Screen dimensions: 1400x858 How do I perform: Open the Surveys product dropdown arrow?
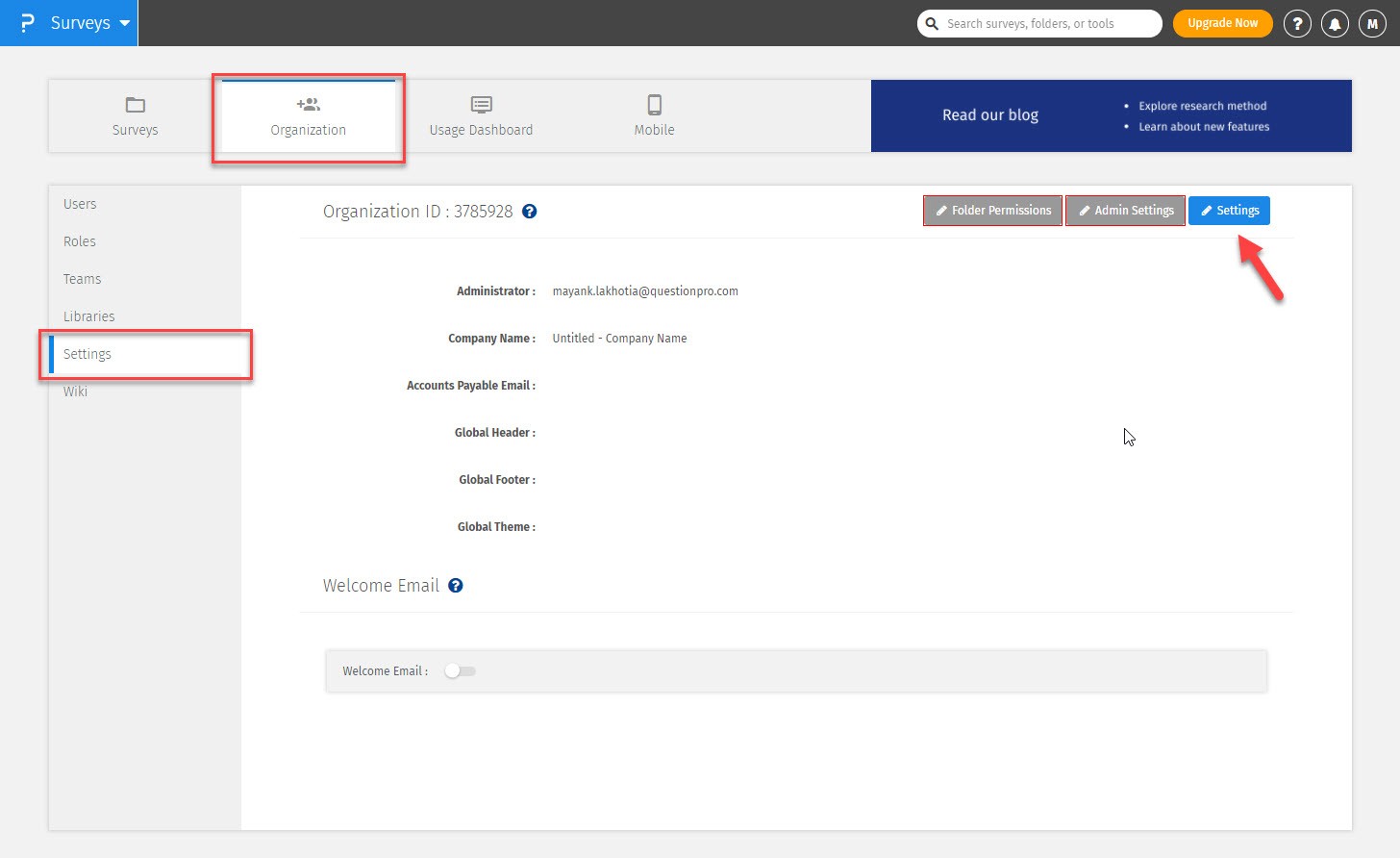(125, 23)
